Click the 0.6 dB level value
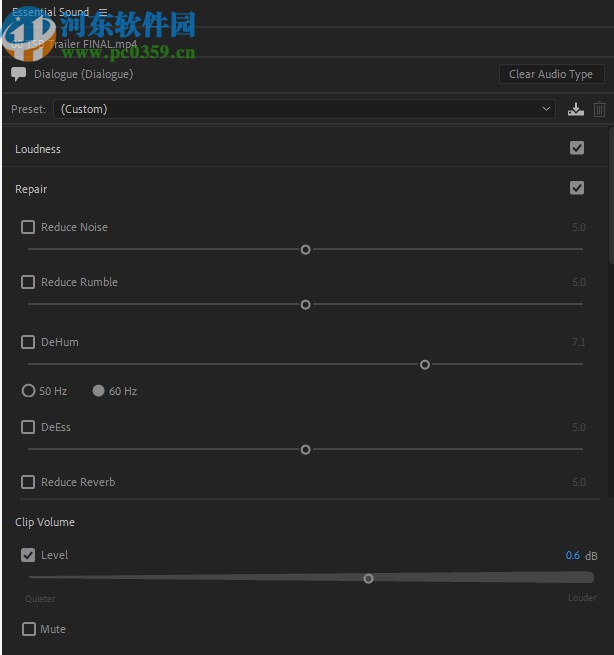Viewport: 614px width, 655px height. pos(573,556)
